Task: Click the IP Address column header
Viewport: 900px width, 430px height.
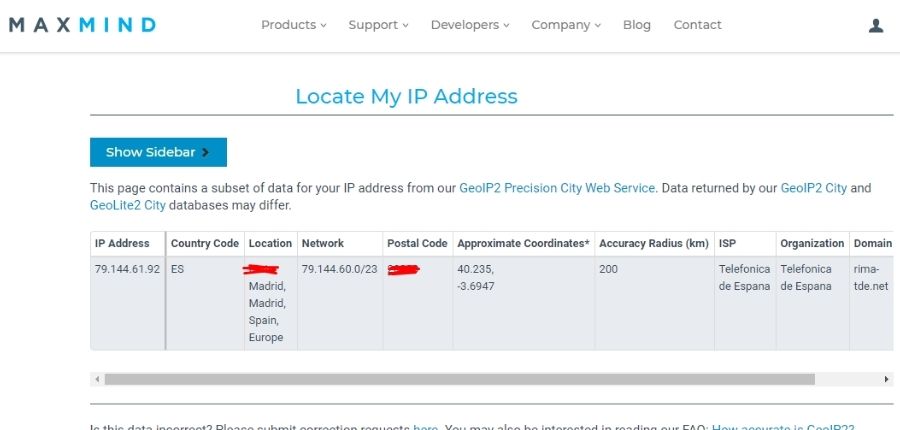Action: (127, 243)
